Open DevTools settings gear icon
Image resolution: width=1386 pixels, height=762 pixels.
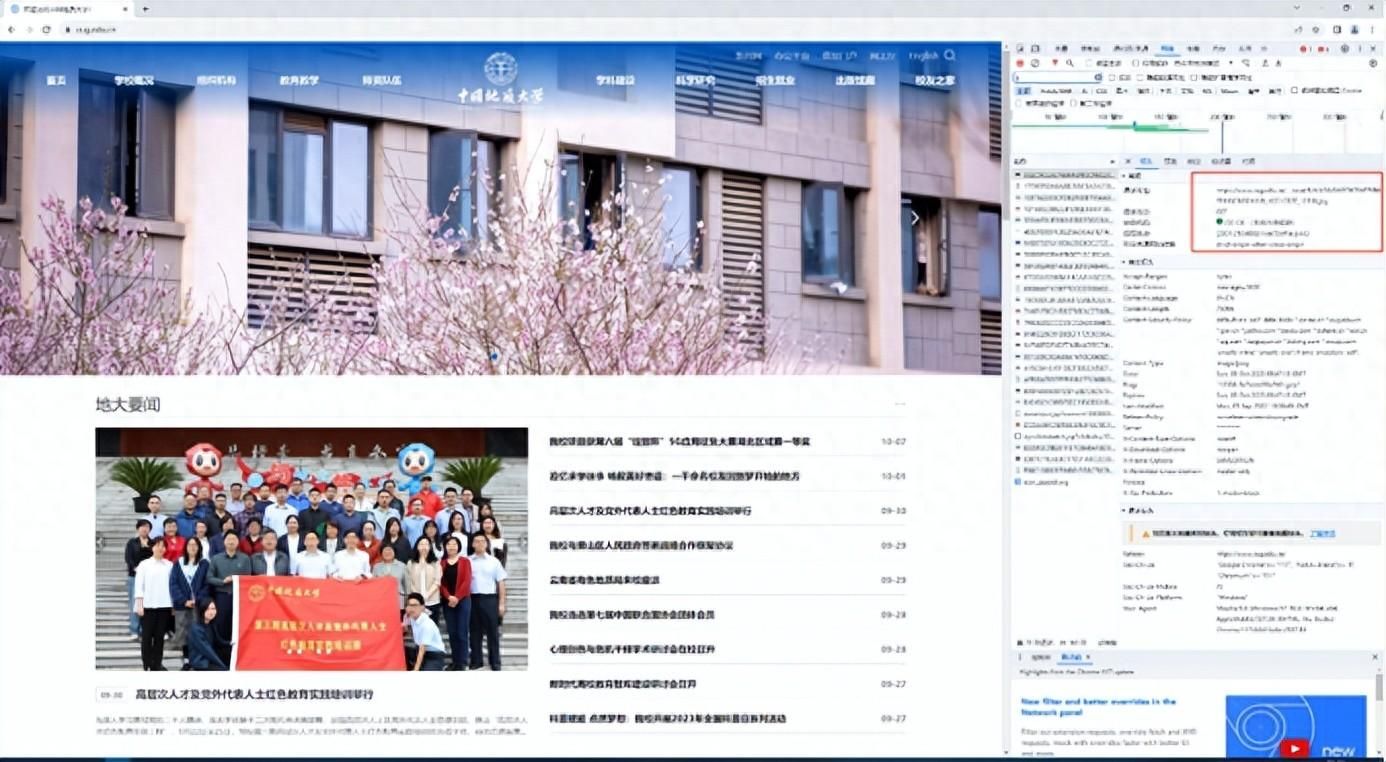coord(1345,48)
